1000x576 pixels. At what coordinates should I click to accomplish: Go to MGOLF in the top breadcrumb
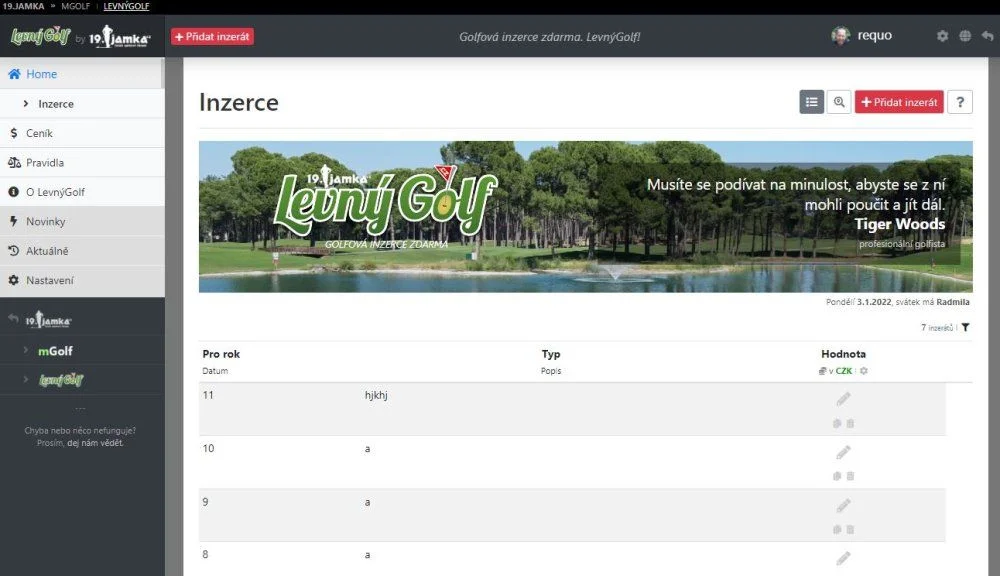pyautogui.click(x=75, y=6)
